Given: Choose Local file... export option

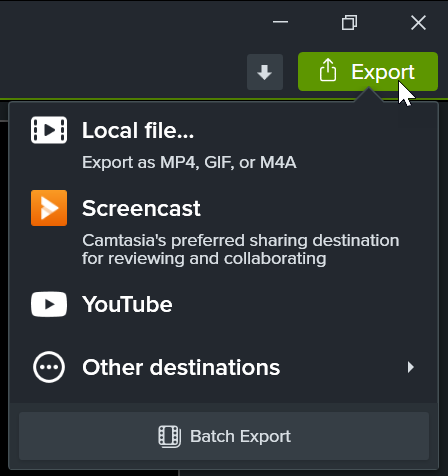Looking at the screenshot, I should [x=223, y=143].
